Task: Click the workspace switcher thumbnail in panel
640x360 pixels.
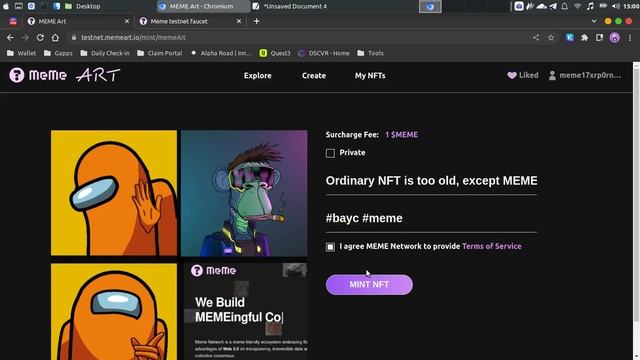Action: tap(430, 7)
